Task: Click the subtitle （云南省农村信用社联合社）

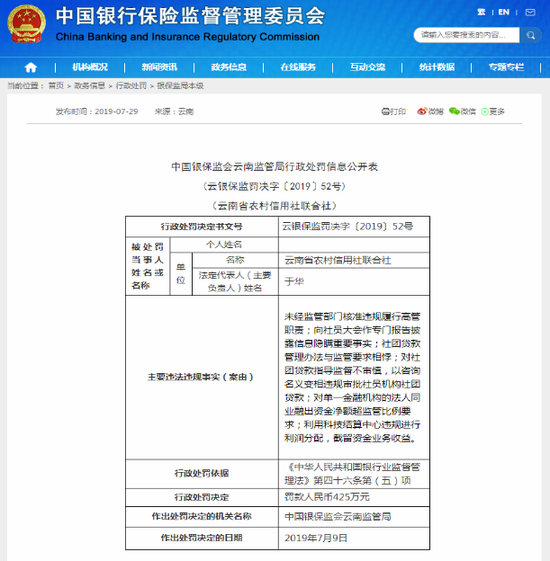Action: click(x=274, y=206)
